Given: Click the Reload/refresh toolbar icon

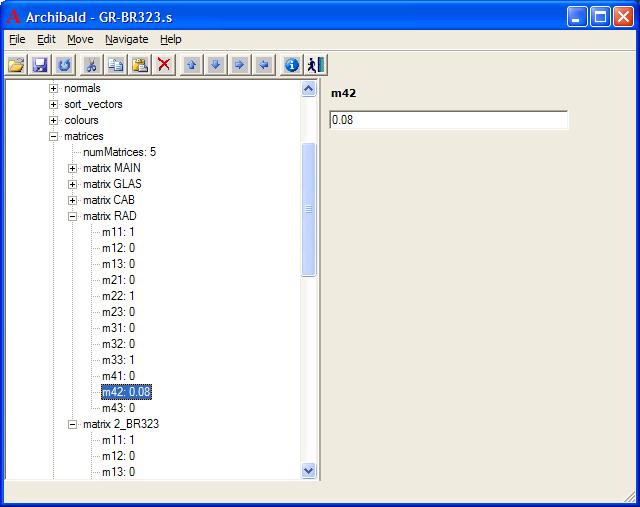Looking at the screenshot, I should click(64, 64).
